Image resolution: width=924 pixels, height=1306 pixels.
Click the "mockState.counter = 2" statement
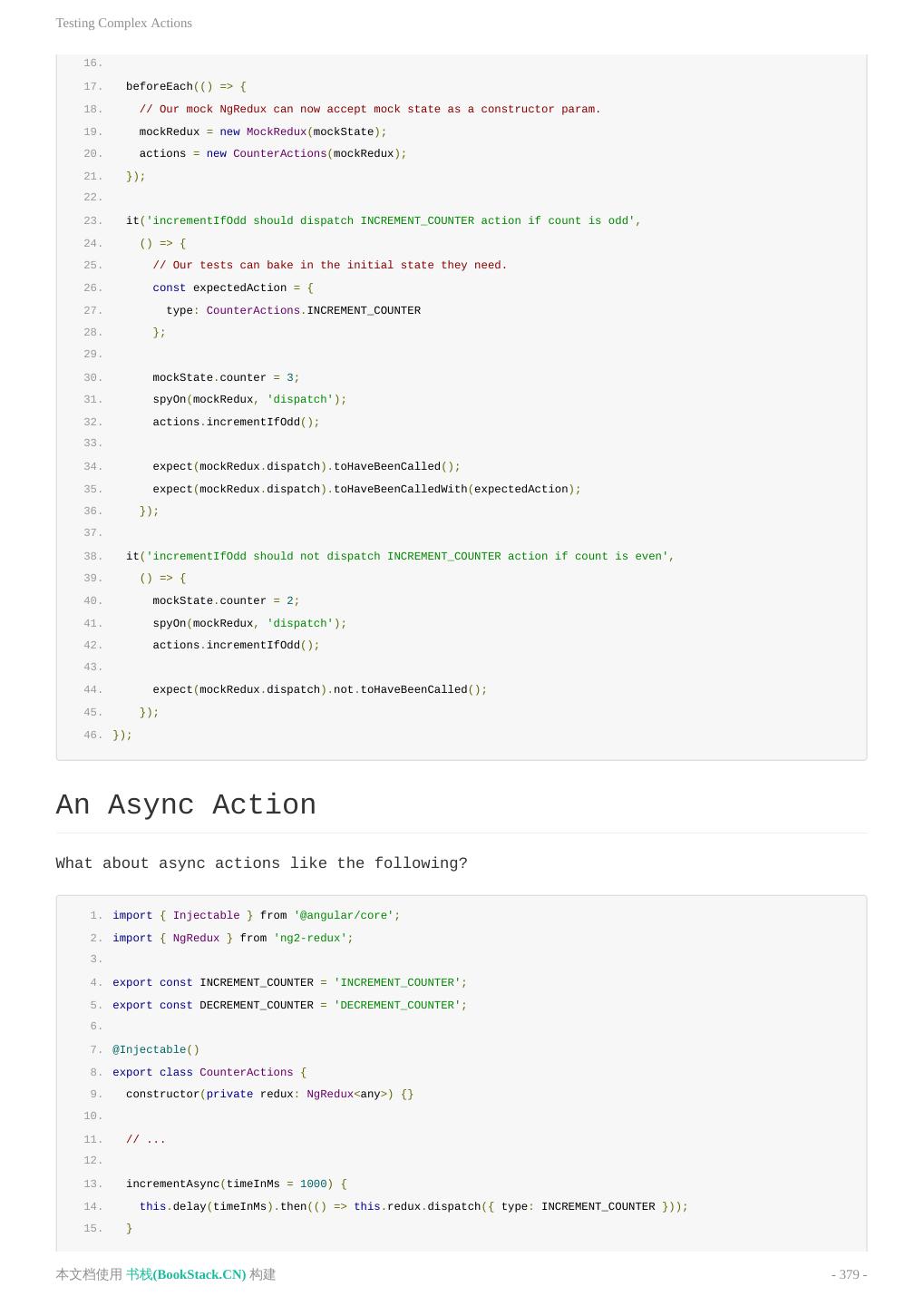(x=226, y=600)
